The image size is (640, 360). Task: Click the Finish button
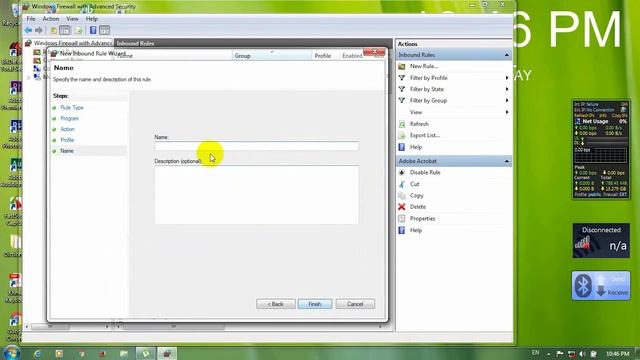point(315,304)
